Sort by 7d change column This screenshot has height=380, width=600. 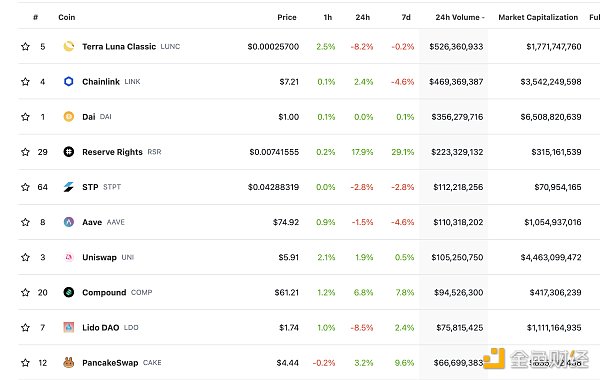pyautogui.click(x=406, y=17)
